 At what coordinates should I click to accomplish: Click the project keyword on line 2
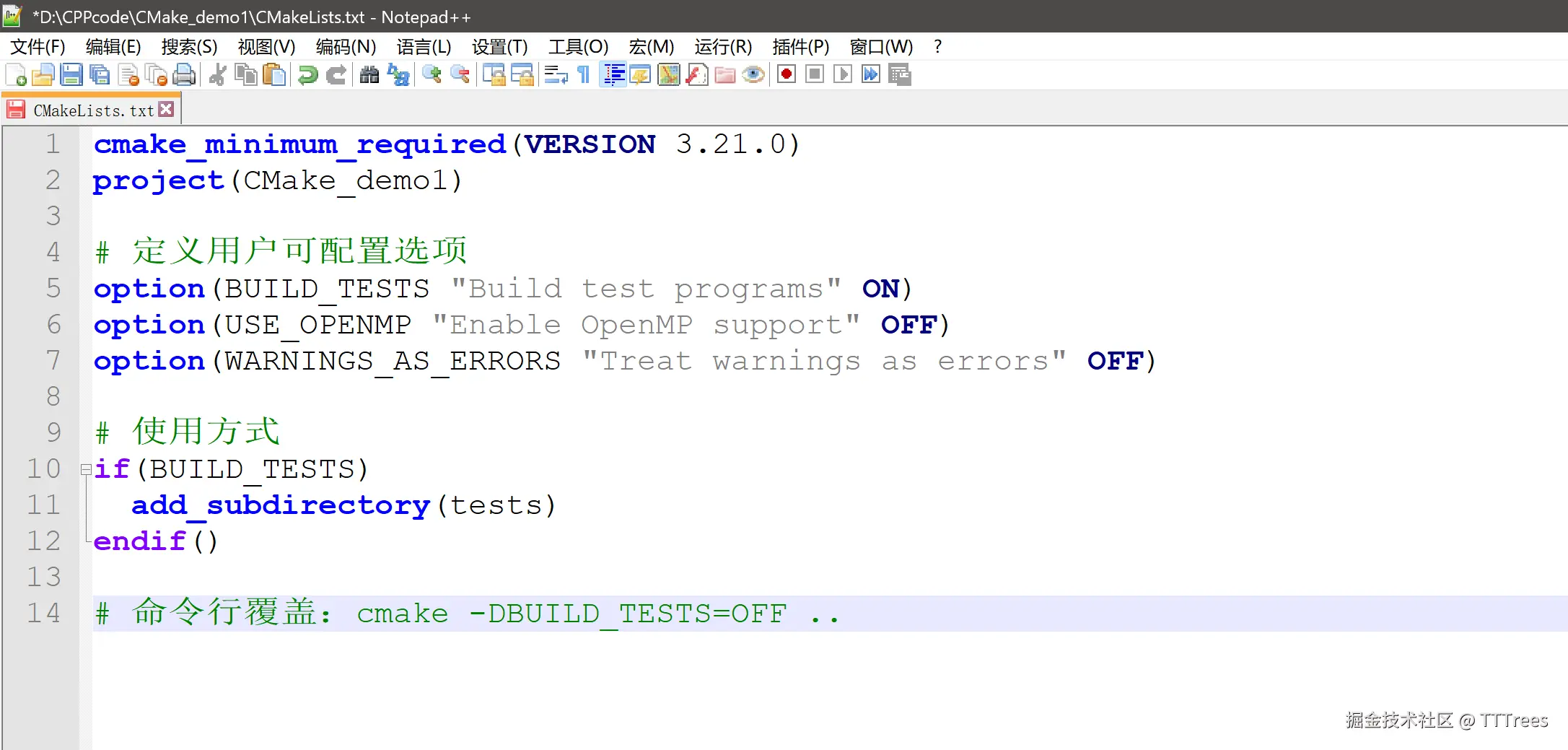coord(159,180)
